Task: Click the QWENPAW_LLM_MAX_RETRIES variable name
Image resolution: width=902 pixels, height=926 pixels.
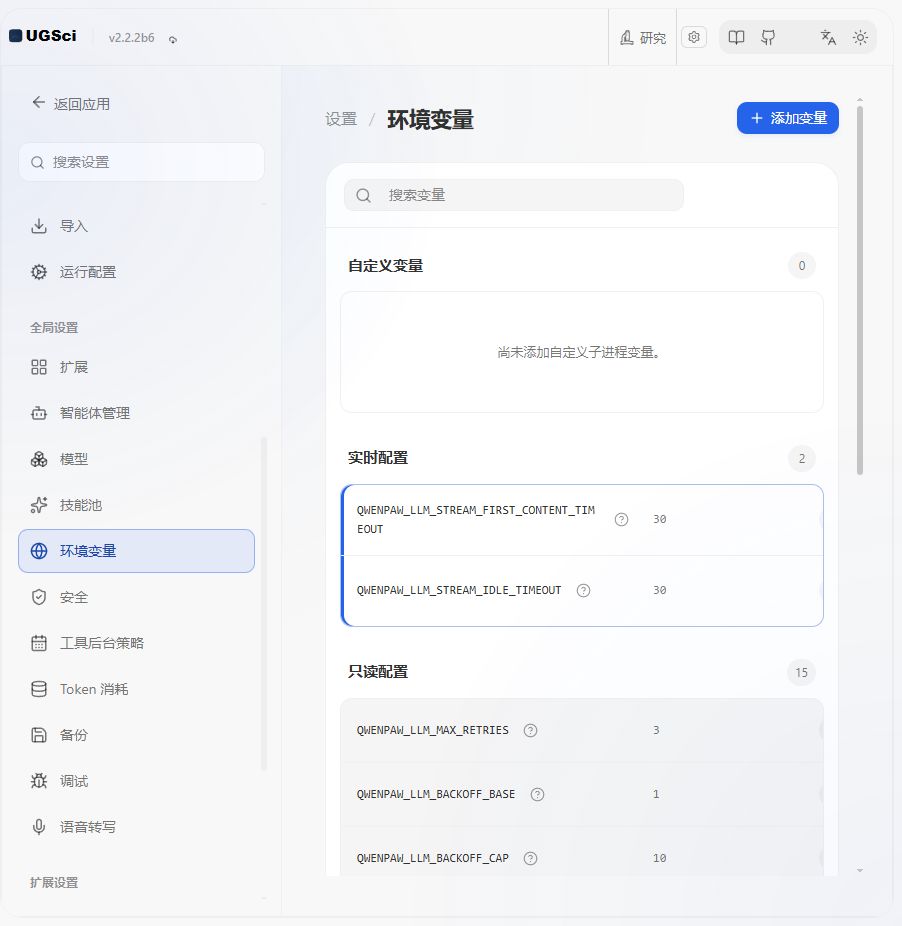Action: click(432, 731)
